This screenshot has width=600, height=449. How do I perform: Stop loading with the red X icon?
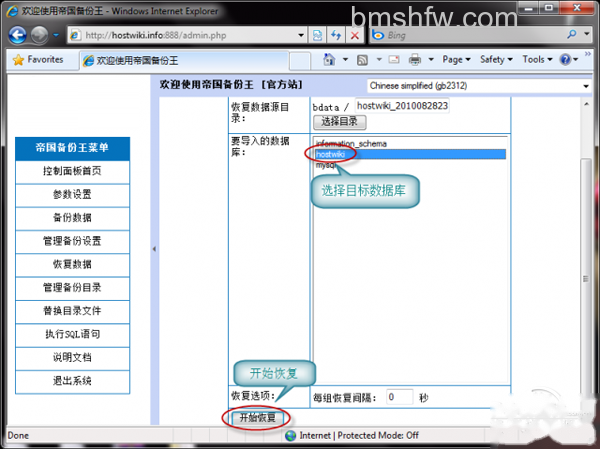point(355,36)
